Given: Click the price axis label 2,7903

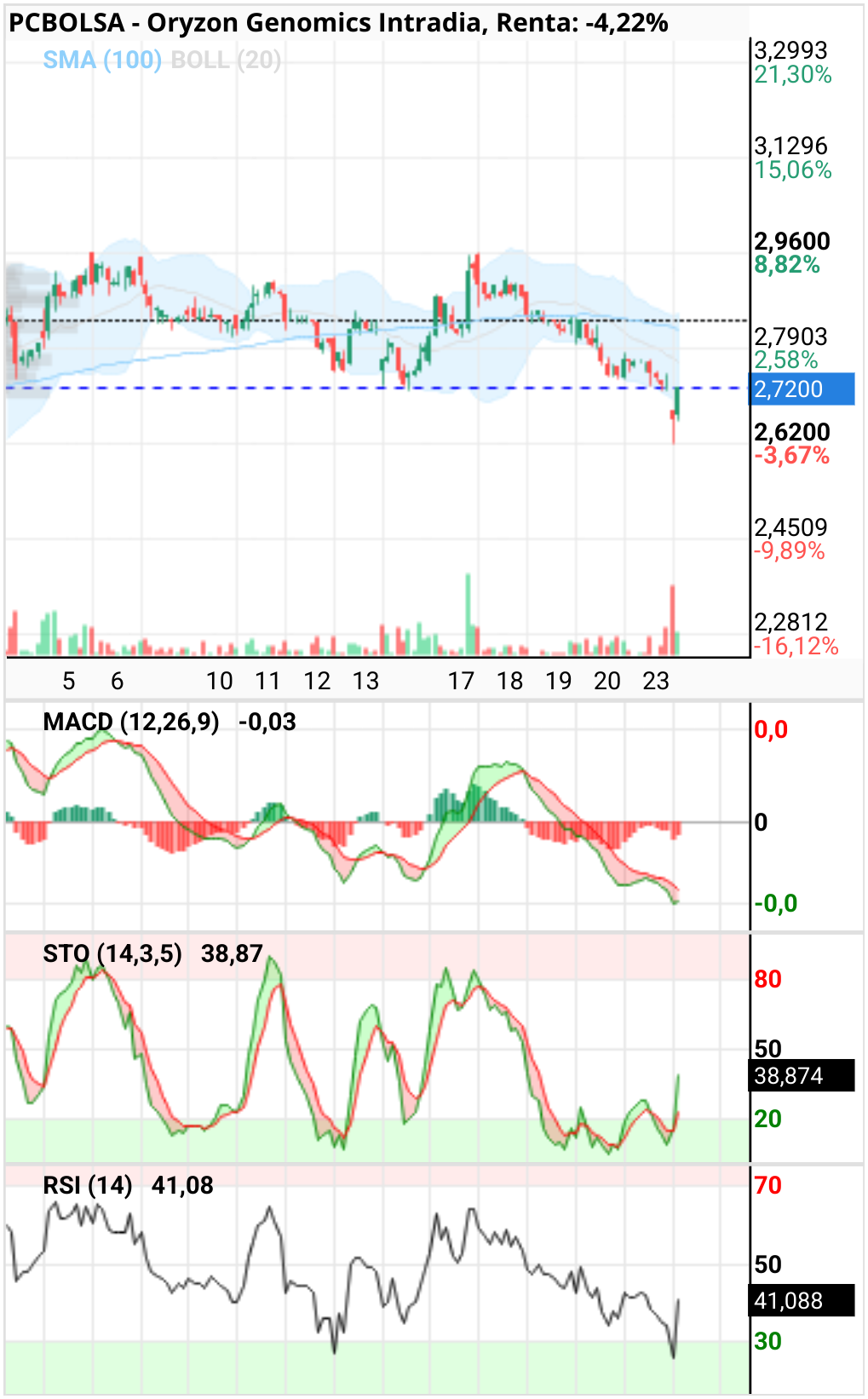Looking at the screenshot, I should click(790, 337).
